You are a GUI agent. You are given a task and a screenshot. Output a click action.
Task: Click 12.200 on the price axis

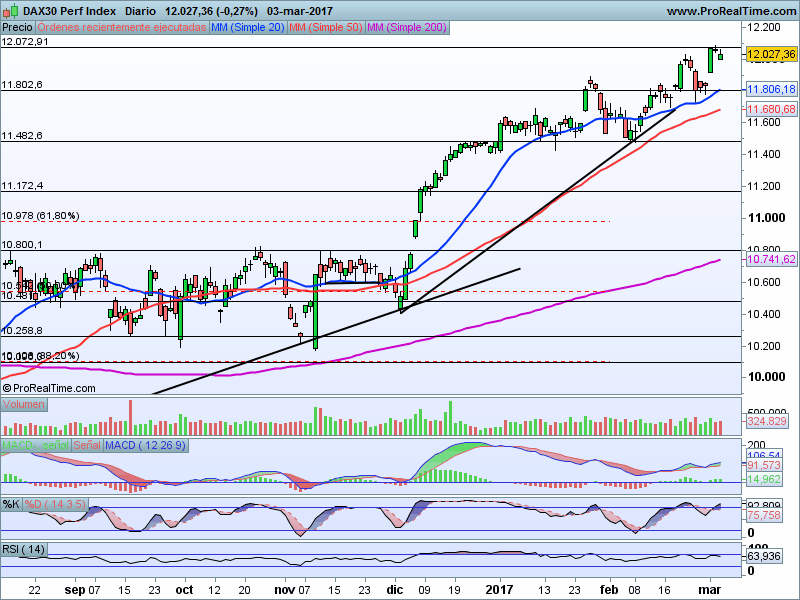[763, 27]
